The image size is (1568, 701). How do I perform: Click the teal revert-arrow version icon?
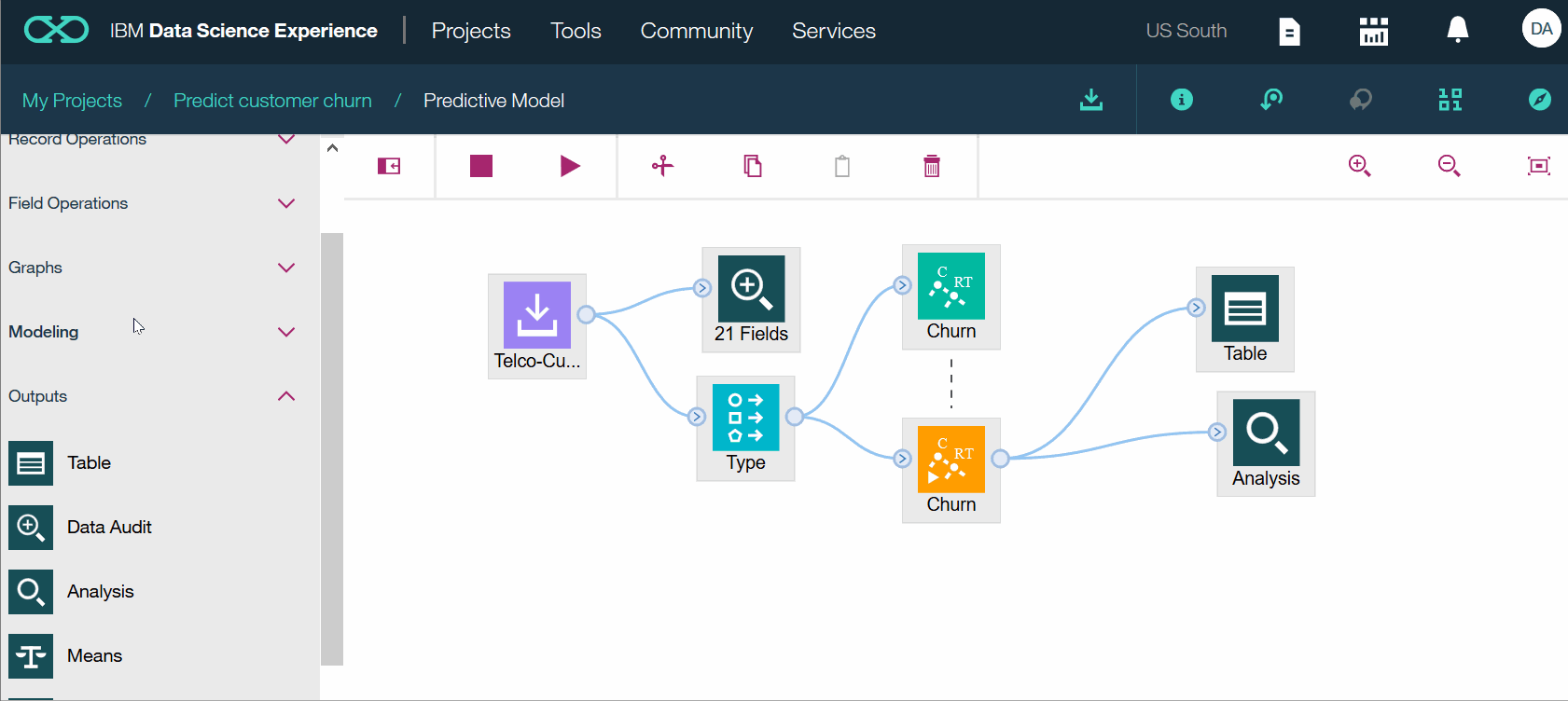[x=1270, y=100]
